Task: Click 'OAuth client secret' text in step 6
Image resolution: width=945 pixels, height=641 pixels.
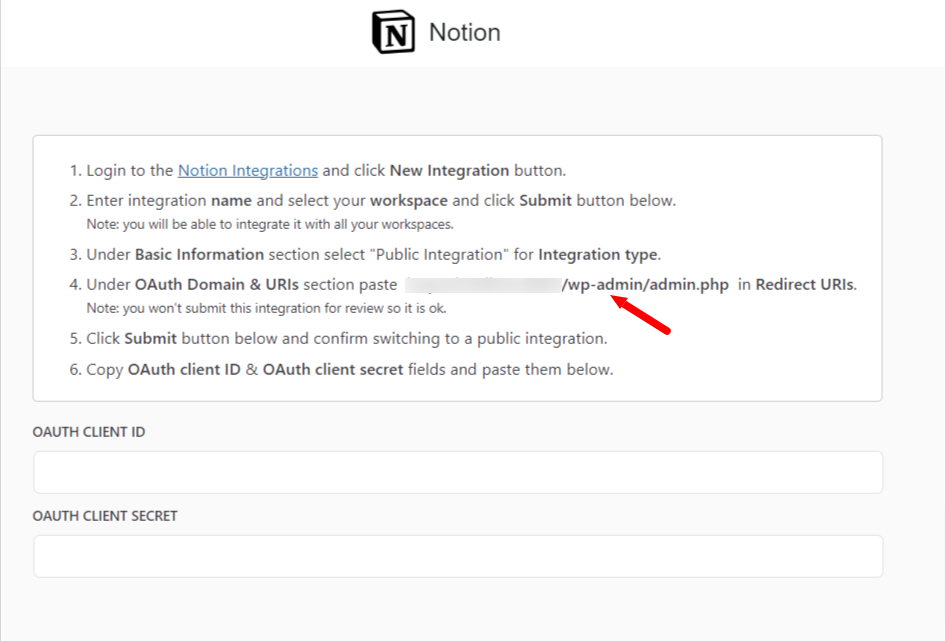Action: pyautogui.click(x=333, y=369)
